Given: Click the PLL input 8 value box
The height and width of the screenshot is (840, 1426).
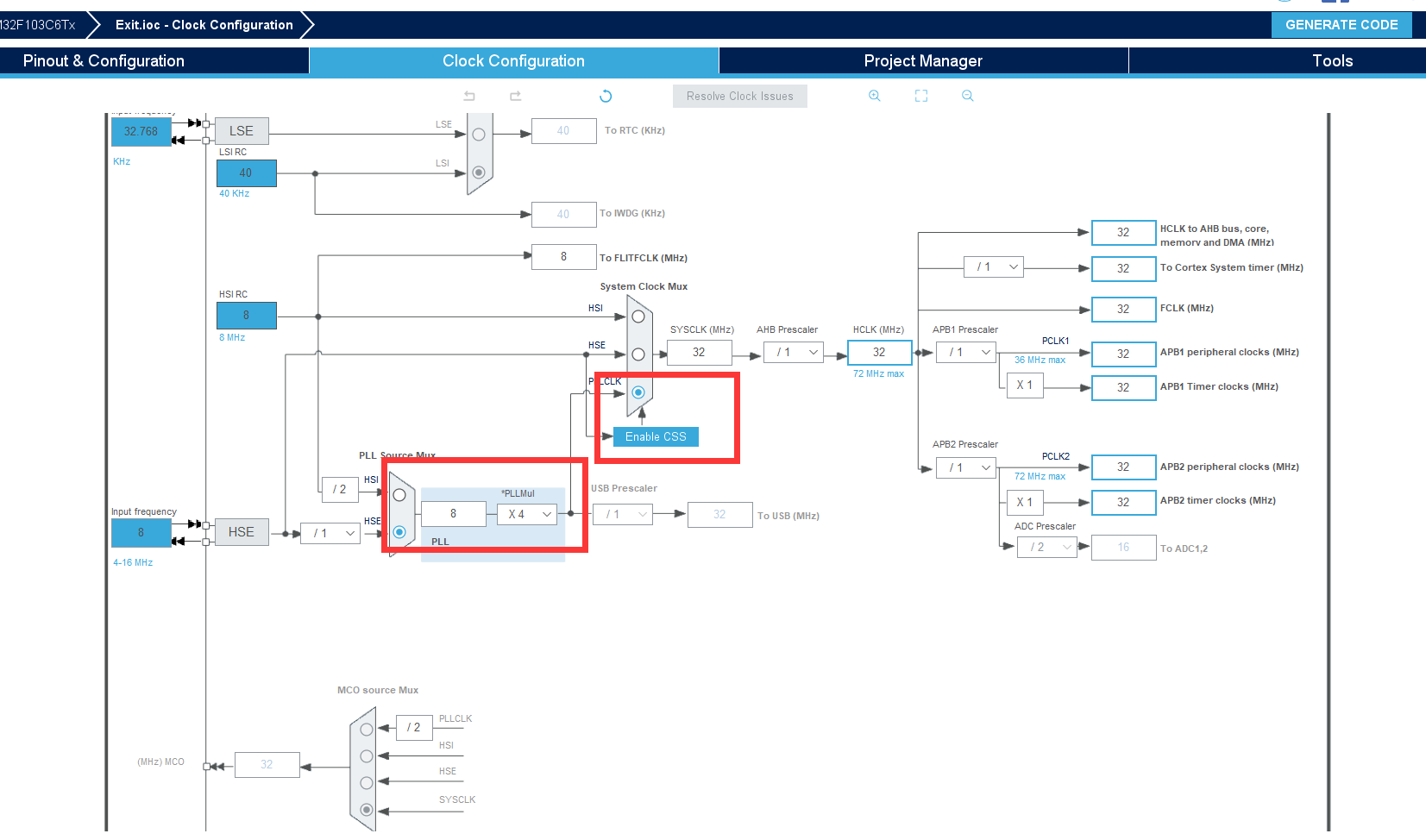Looking at the screenshot, I should pyautogui.click(x=454, y=513).
